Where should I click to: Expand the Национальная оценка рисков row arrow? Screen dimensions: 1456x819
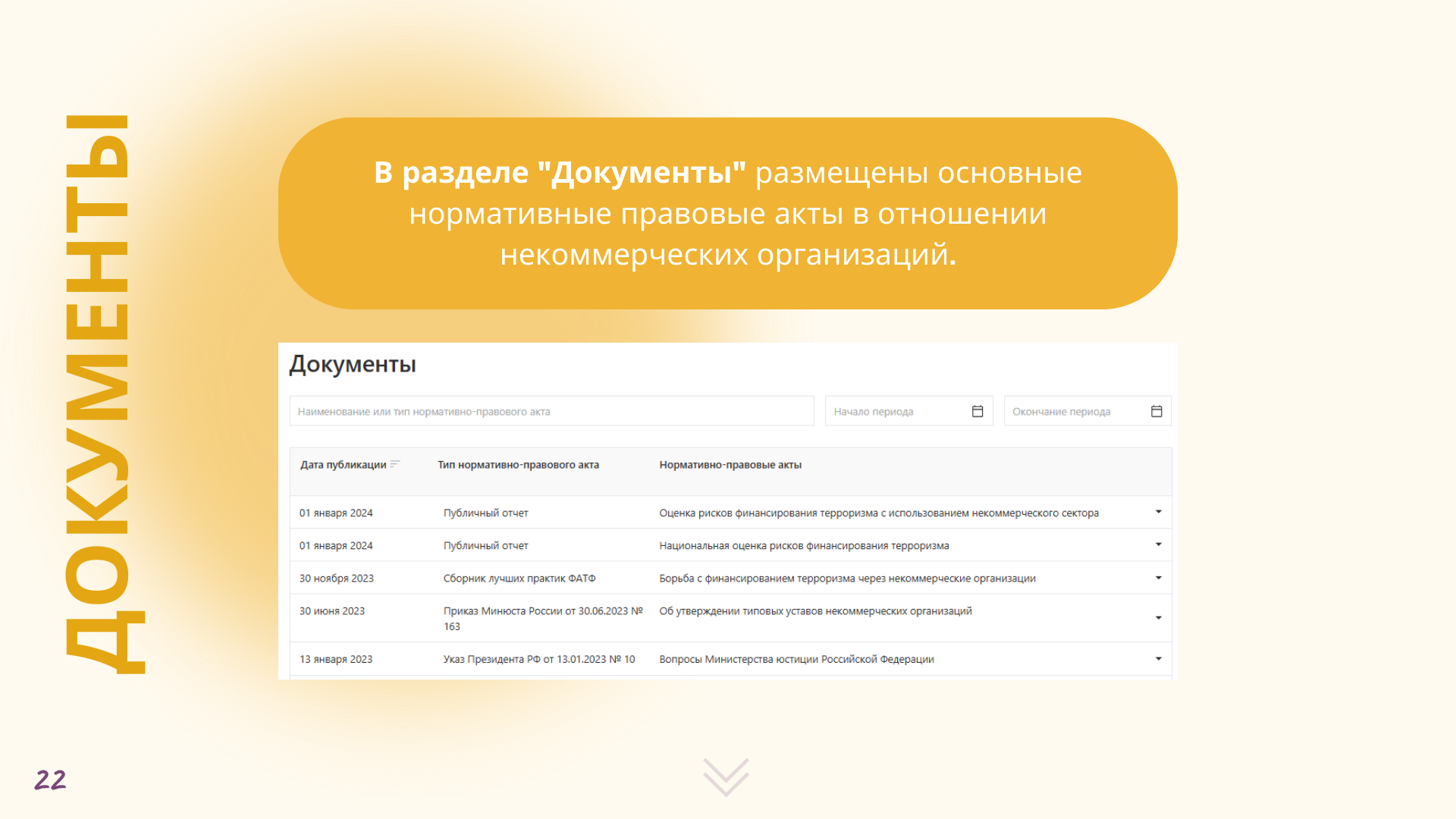1158,544
